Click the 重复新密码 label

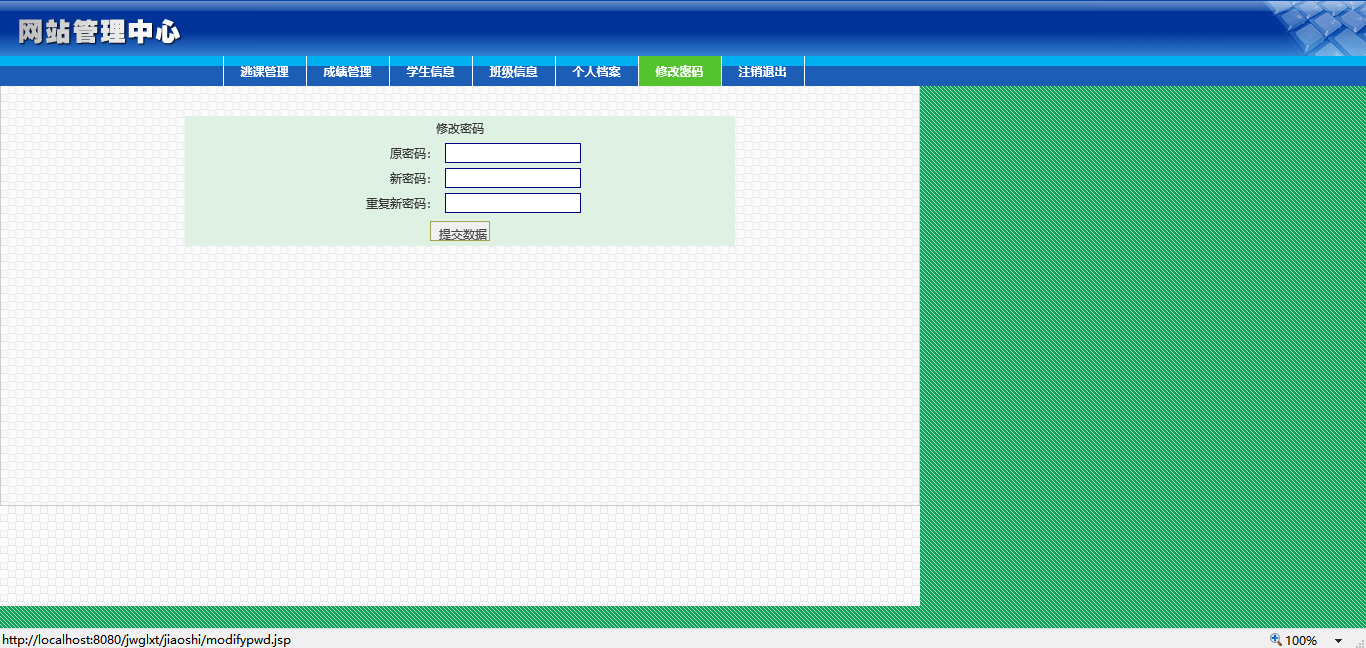(398, 203)
